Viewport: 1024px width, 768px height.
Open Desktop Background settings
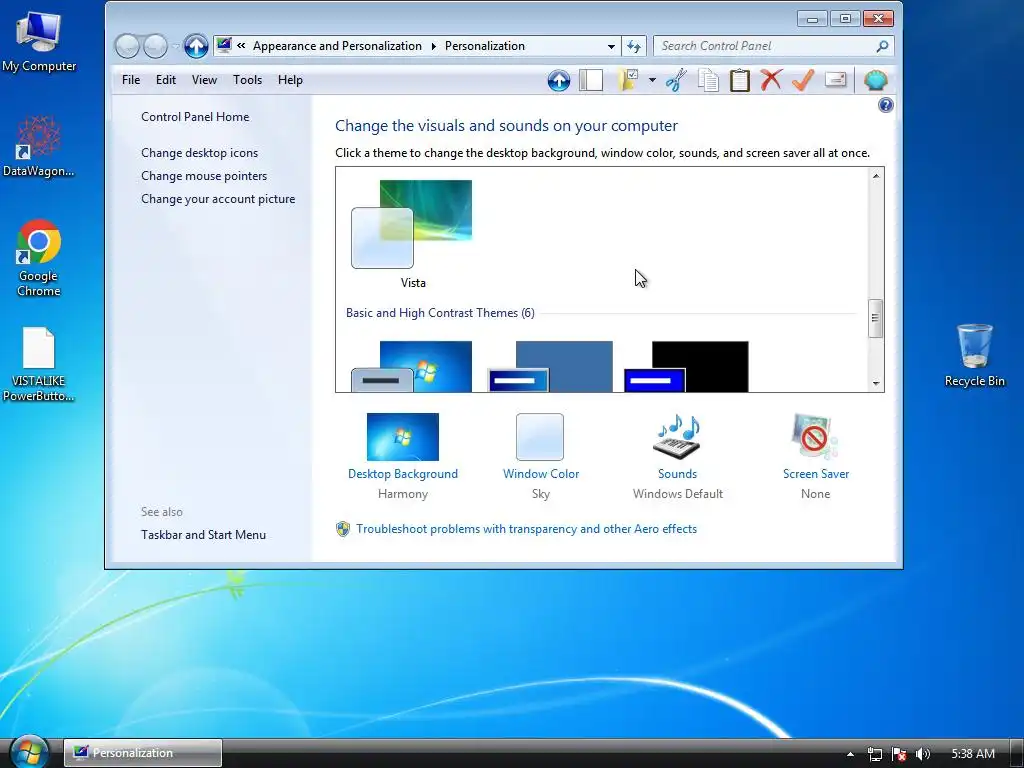click(x=402, y=437)
